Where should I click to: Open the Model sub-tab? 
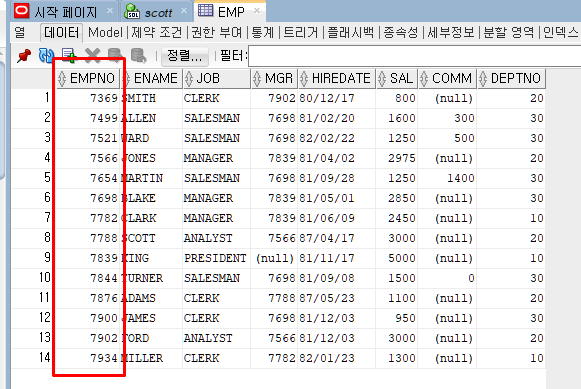click(105, 33)
